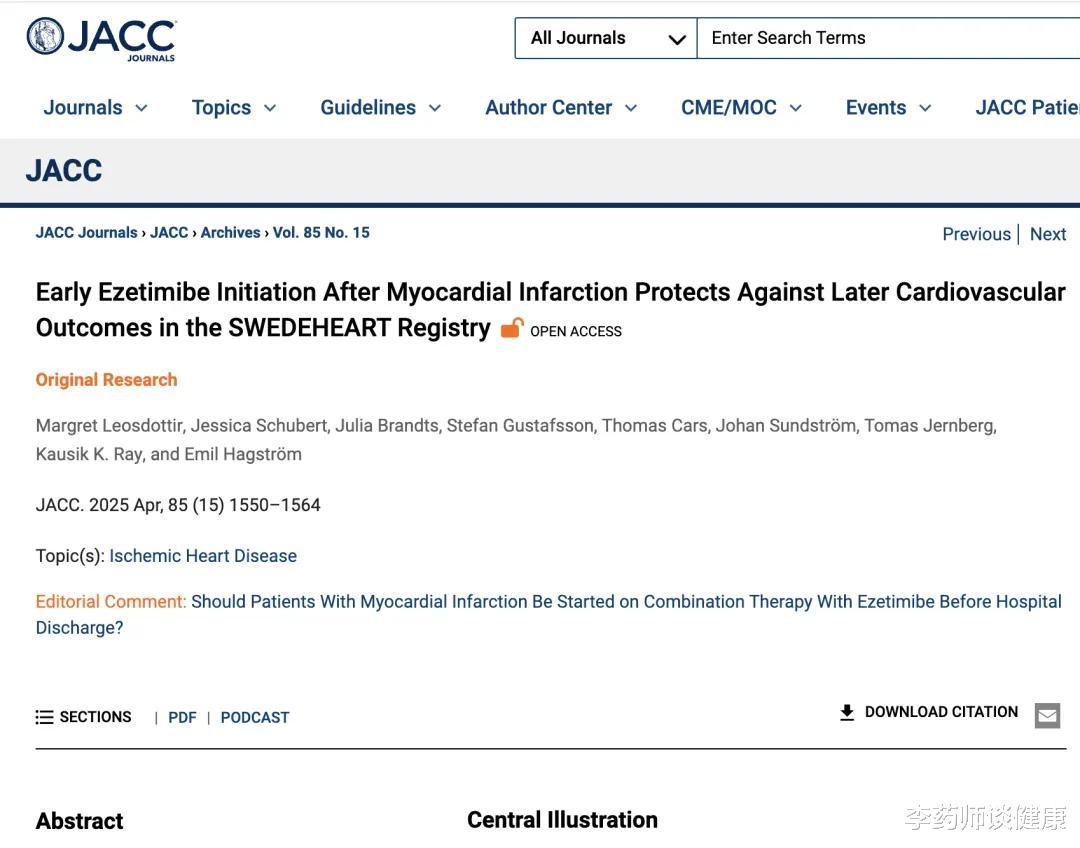Expand the Journals menu
The width and height of the screenshot is (1080, 848).
pos(96,107)
